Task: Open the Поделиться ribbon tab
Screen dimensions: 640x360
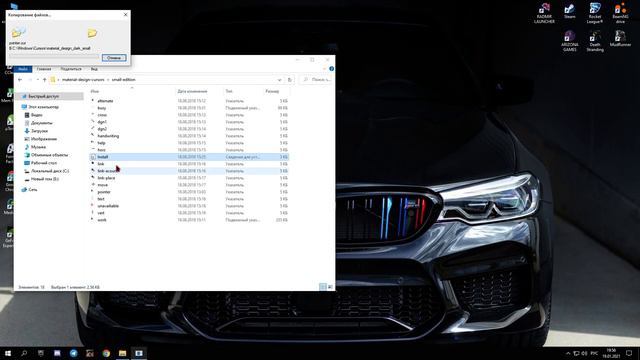Action: point(71,69)
